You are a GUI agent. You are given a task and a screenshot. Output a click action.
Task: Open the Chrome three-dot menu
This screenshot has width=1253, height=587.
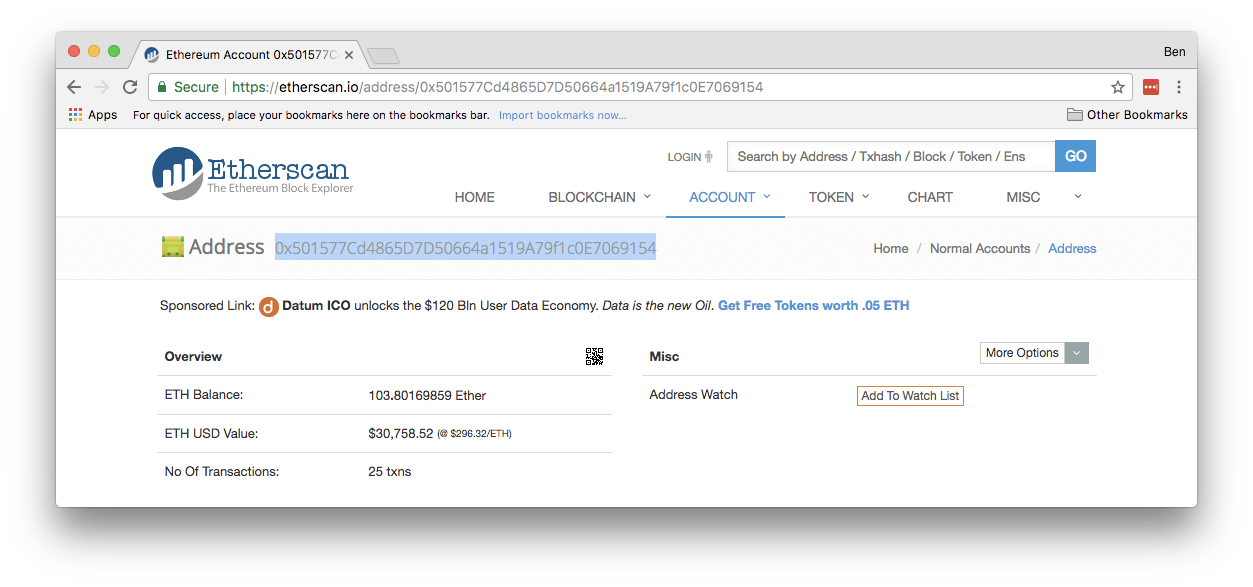[1179, 87]
